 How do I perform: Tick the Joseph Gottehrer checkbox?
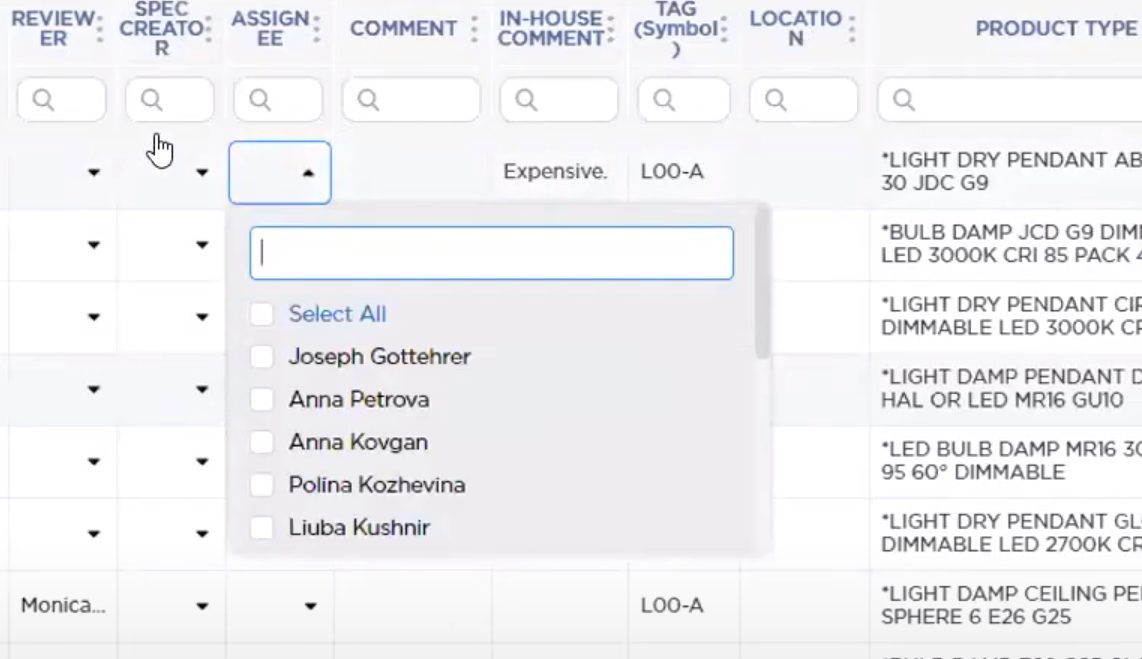click(x=262, y=357)
